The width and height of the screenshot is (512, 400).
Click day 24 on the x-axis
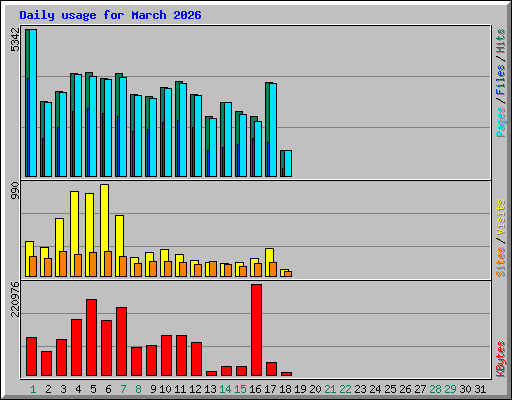point(375,389)
